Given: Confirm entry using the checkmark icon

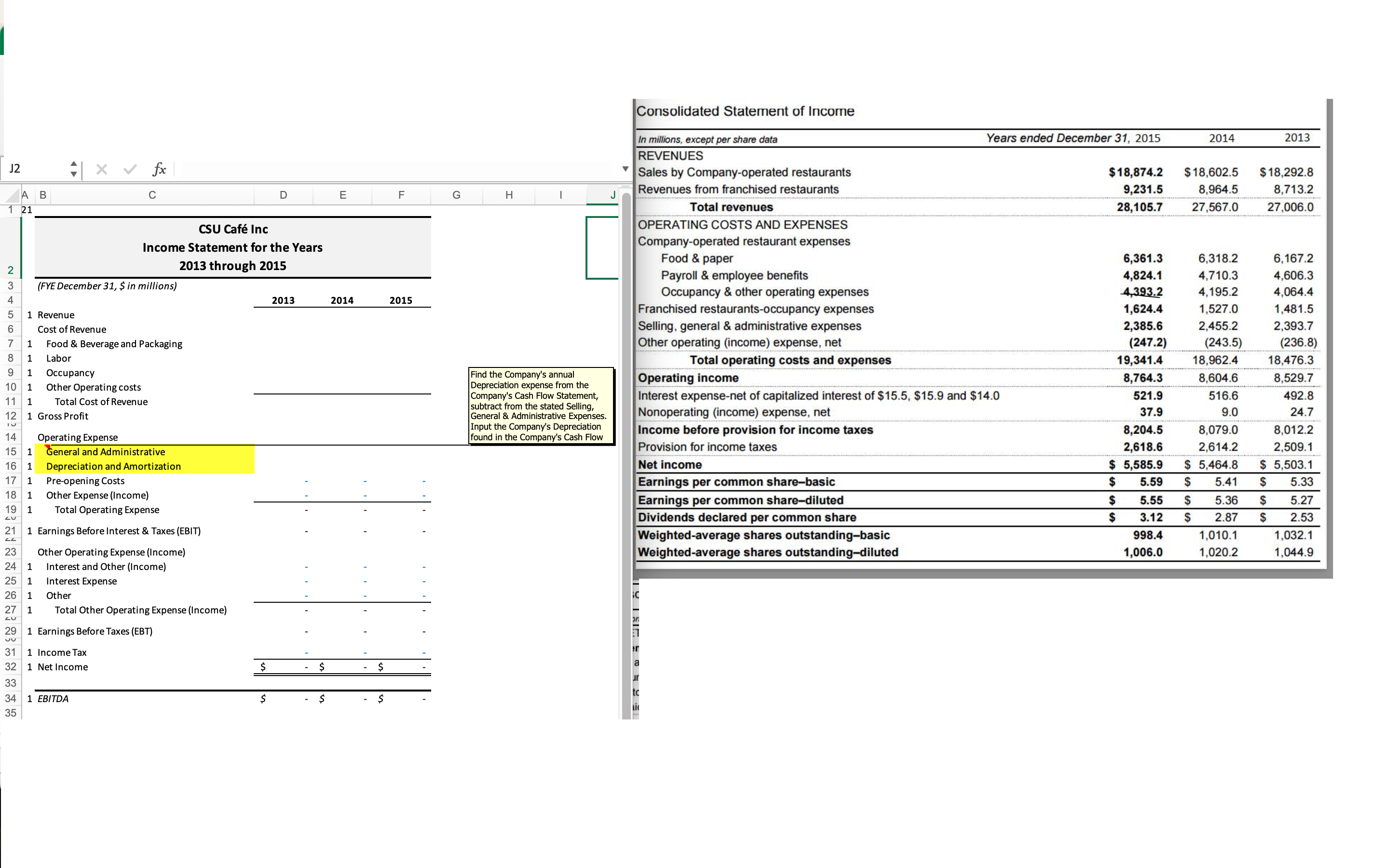Looking at the screenshot, I should pos(129,169).
